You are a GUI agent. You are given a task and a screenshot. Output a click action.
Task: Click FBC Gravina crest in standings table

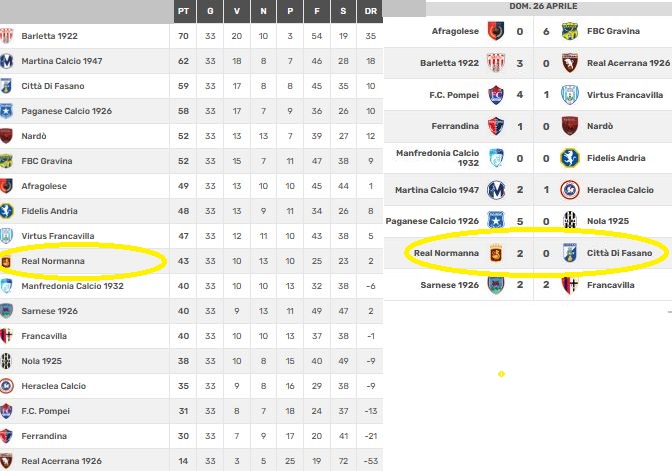pyautogui.click(x=6, y=161)
